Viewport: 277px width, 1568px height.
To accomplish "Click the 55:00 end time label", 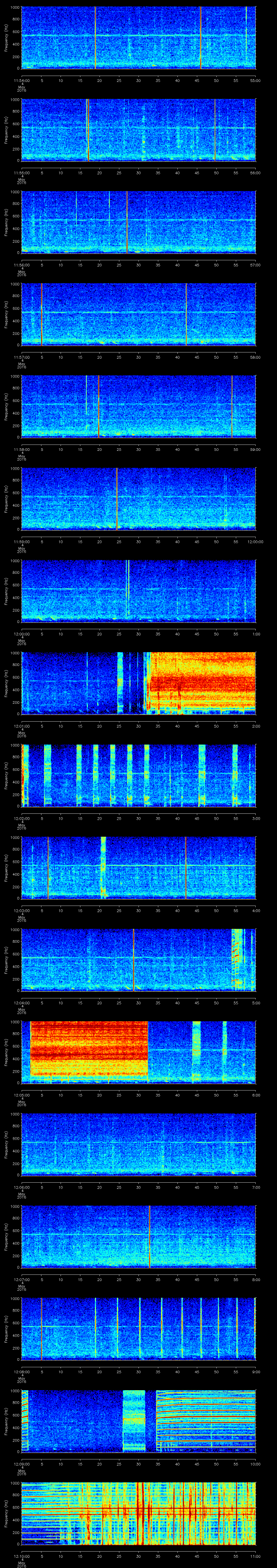I will point(255,80).
